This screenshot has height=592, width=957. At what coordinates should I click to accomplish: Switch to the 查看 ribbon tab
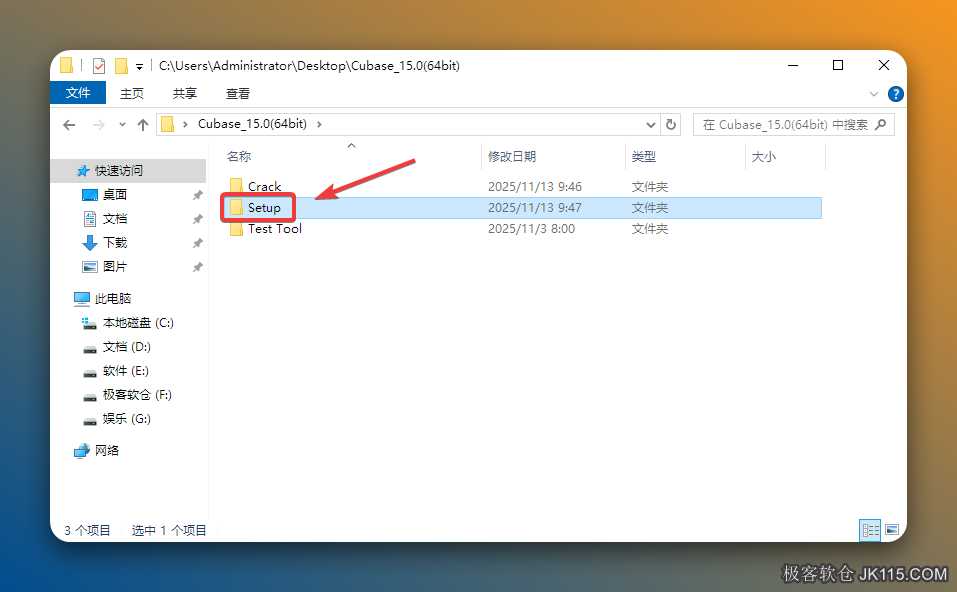237,93
